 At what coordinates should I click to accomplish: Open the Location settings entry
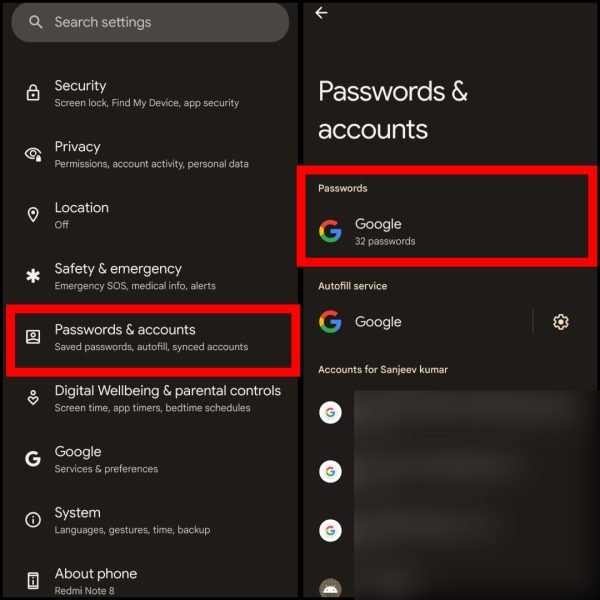coord(150,215)
